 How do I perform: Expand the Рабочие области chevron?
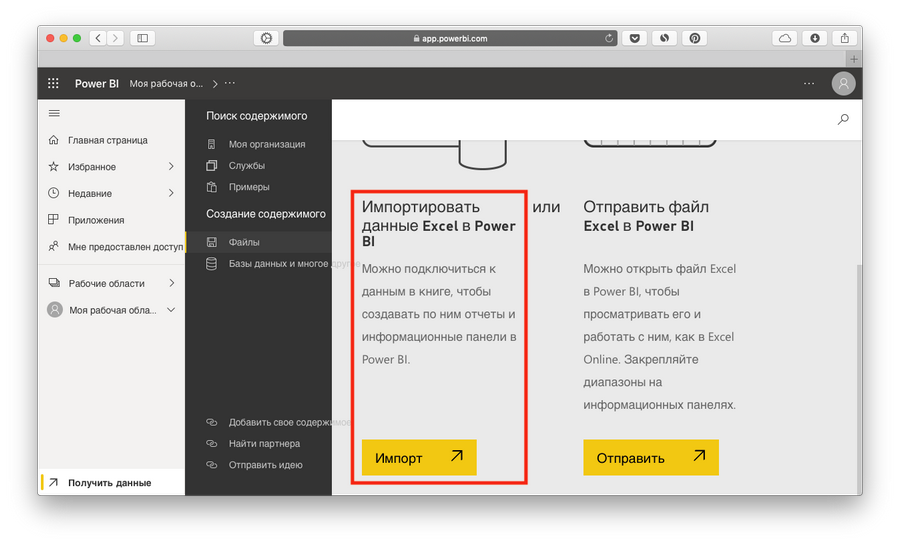(172, 283)
